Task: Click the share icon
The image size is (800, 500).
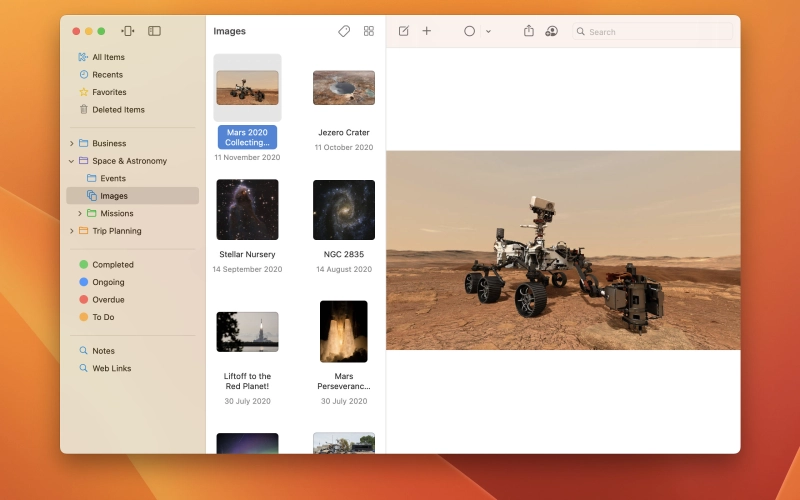Action: [529, 31]
